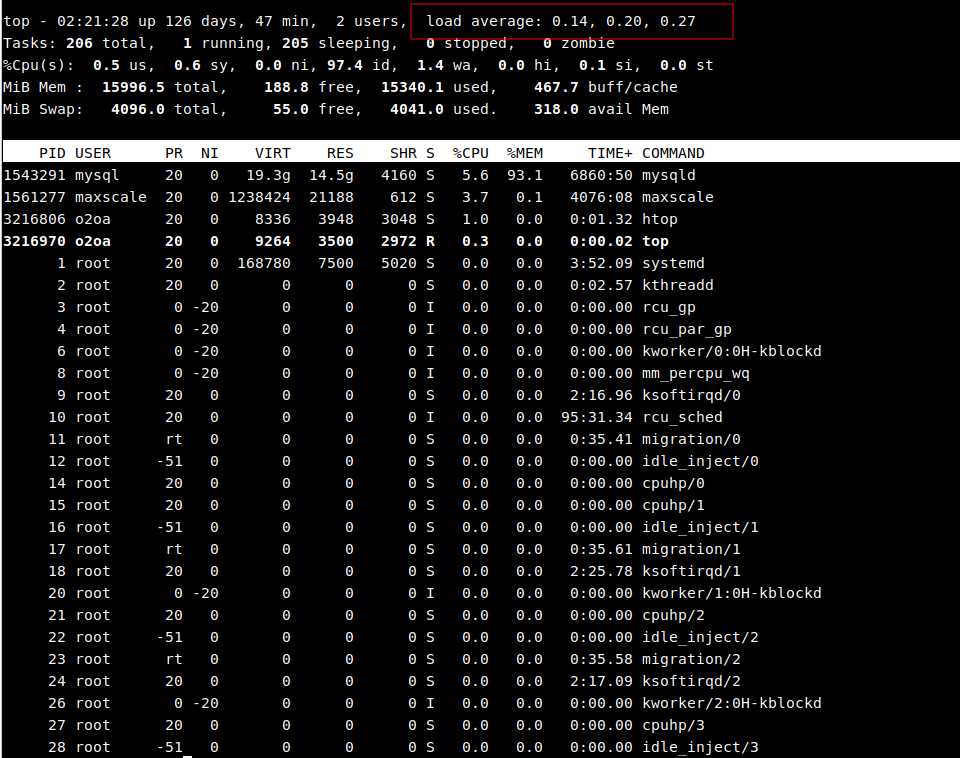The height and width of the screenshot is (758, 960).
Task: Click the idle_inject/3 process name
Action: 700,747
